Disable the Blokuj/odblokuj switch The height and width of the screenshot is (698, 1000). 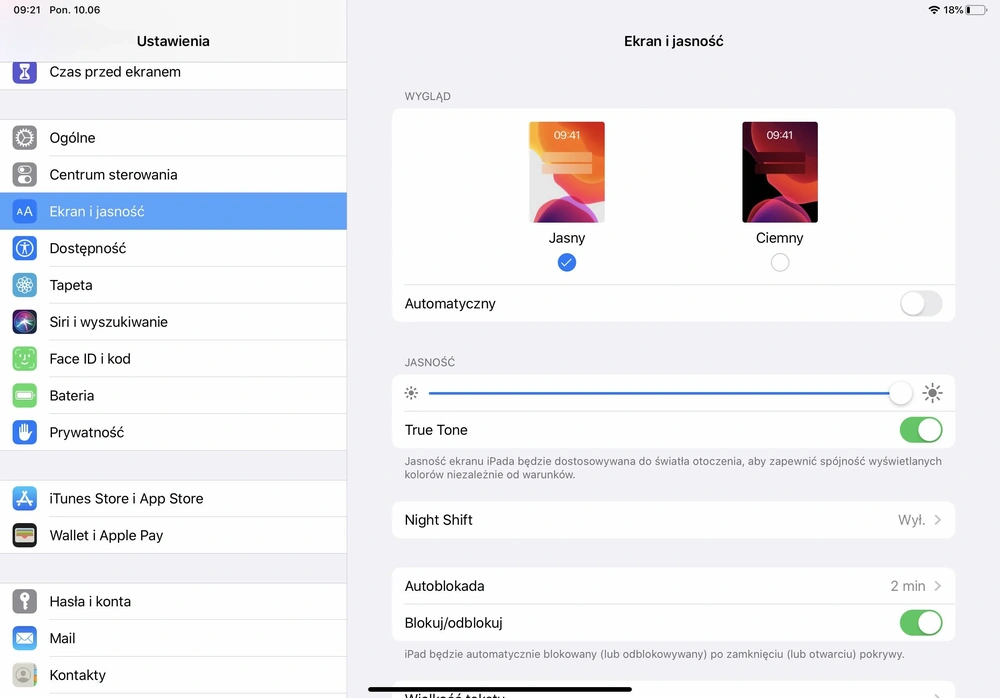[920, 623]
